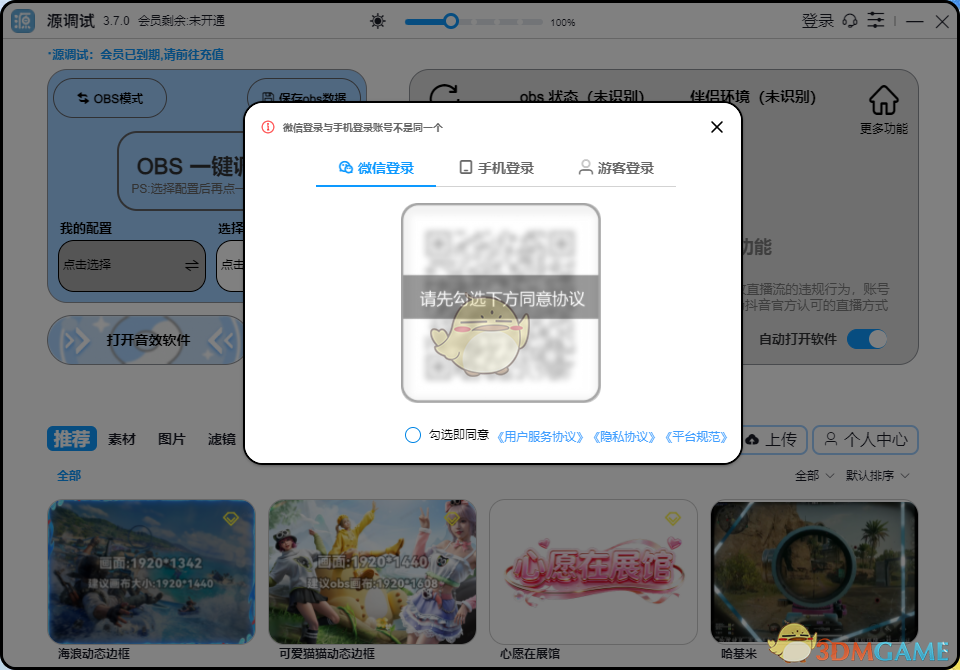Click the brightness icon next to the slider
The image size is (960, 670).
[x=378, y=20]
